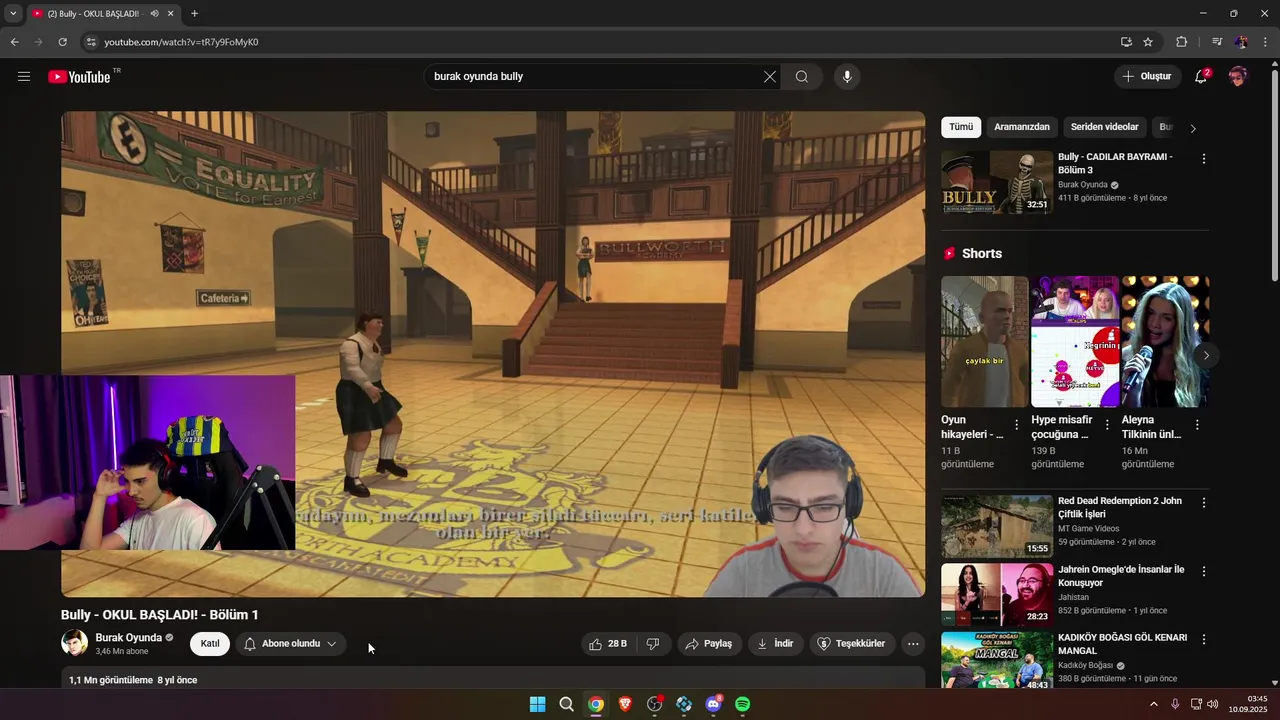Open Jahrein Omegle video thumbnail
1280x720 pixels.
[997, 594]
